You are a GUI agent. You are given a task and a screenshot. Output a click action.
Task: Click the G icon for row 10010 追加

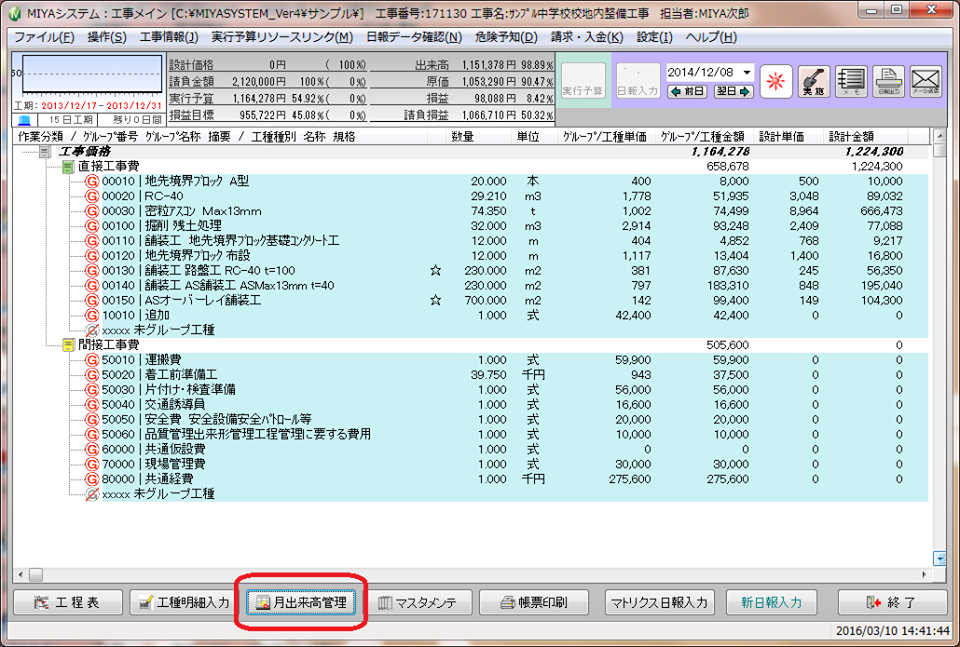point(92,315)
